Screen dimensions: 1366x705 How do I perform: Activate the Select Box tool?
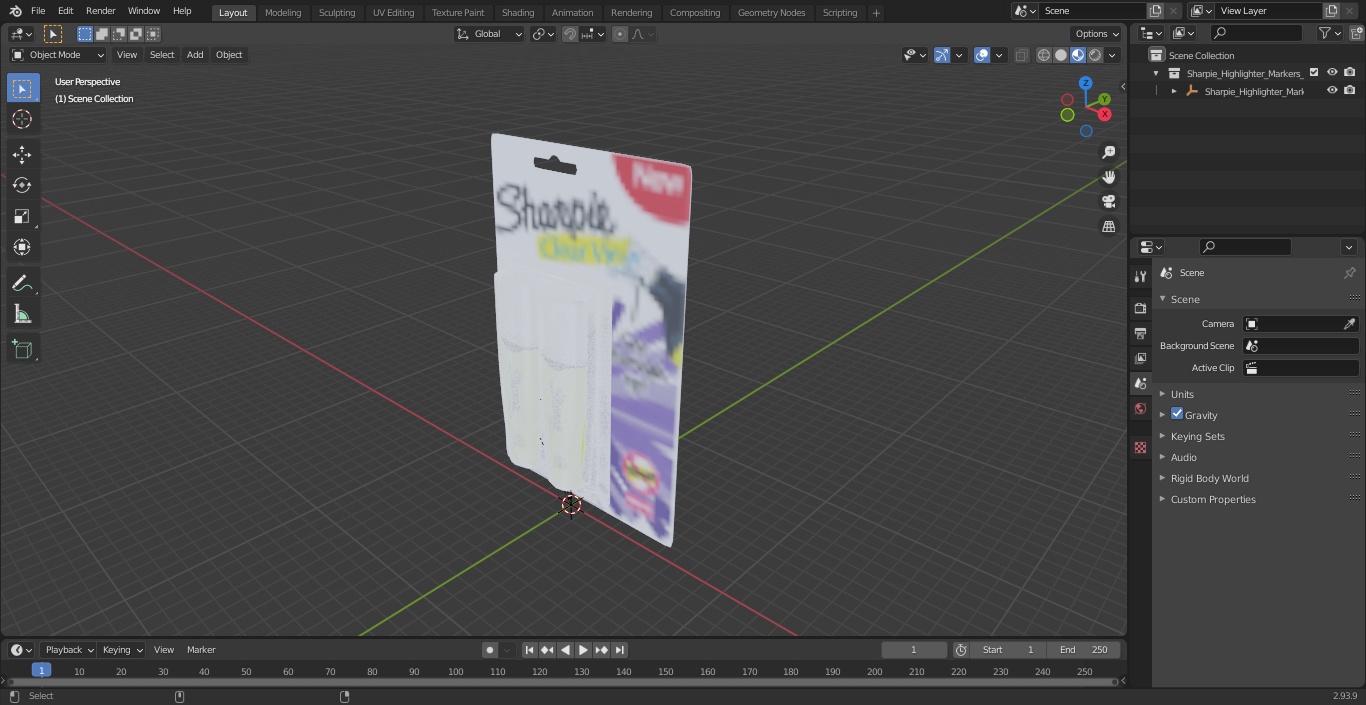click(22, 88)
